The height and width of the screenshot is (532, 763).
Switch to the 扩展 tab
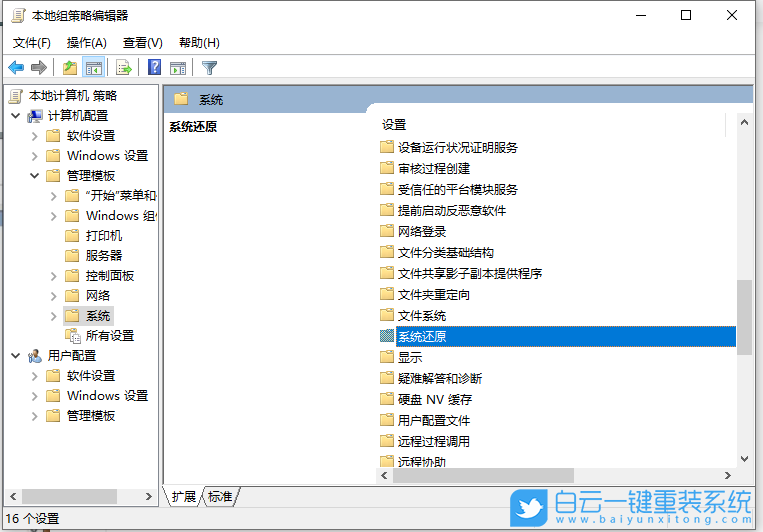click(x=184, y=496)
